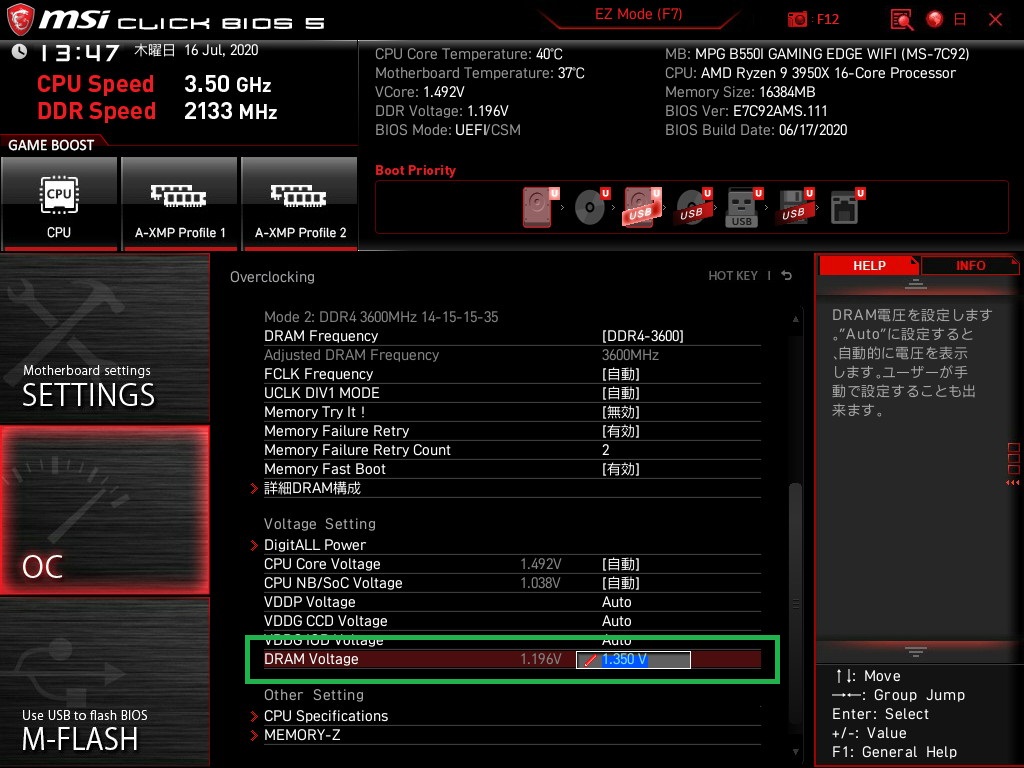
Task: Click the Boot Priority label
Action: (415, 170)
